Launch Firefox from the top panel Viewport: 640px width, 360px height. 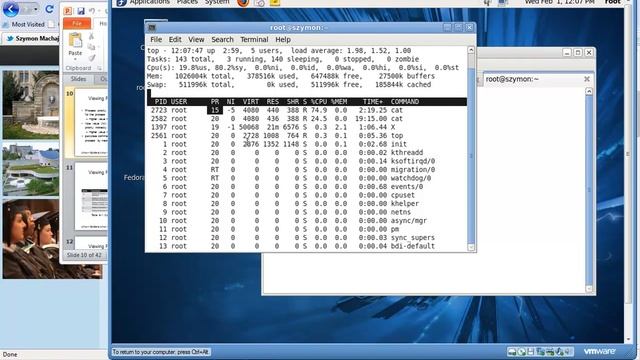(x=243, y=3)
